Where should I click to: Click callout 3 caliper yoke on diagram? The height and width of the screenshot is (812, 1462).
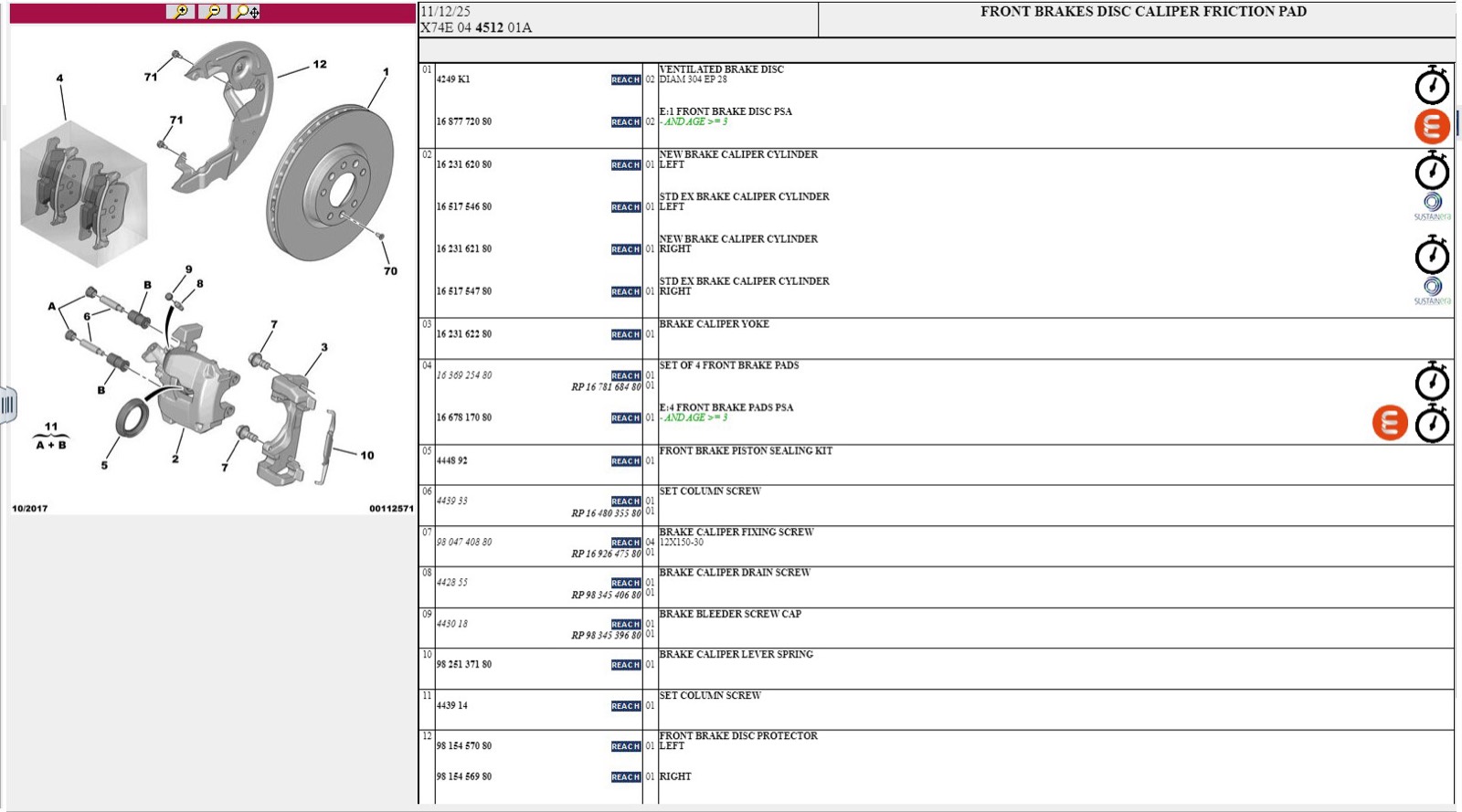click(x=324, y=347)
